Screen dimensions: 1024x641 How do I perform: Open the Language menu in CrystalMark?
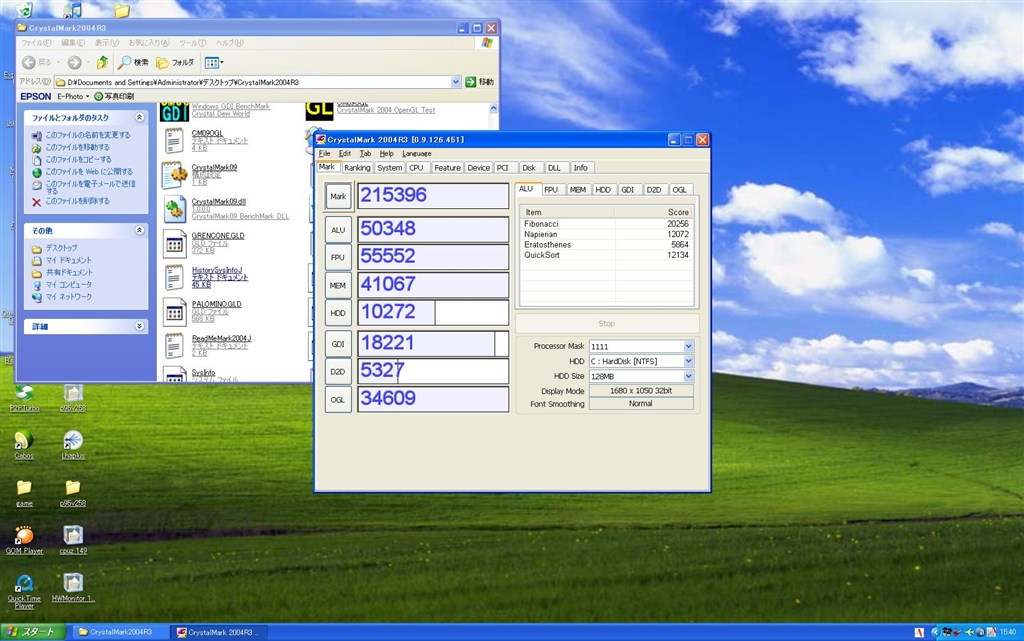417,153
